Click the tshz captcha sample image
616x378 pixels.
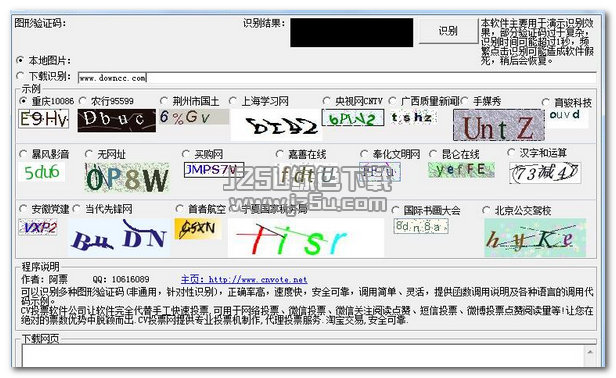click(x=414, y=117)
